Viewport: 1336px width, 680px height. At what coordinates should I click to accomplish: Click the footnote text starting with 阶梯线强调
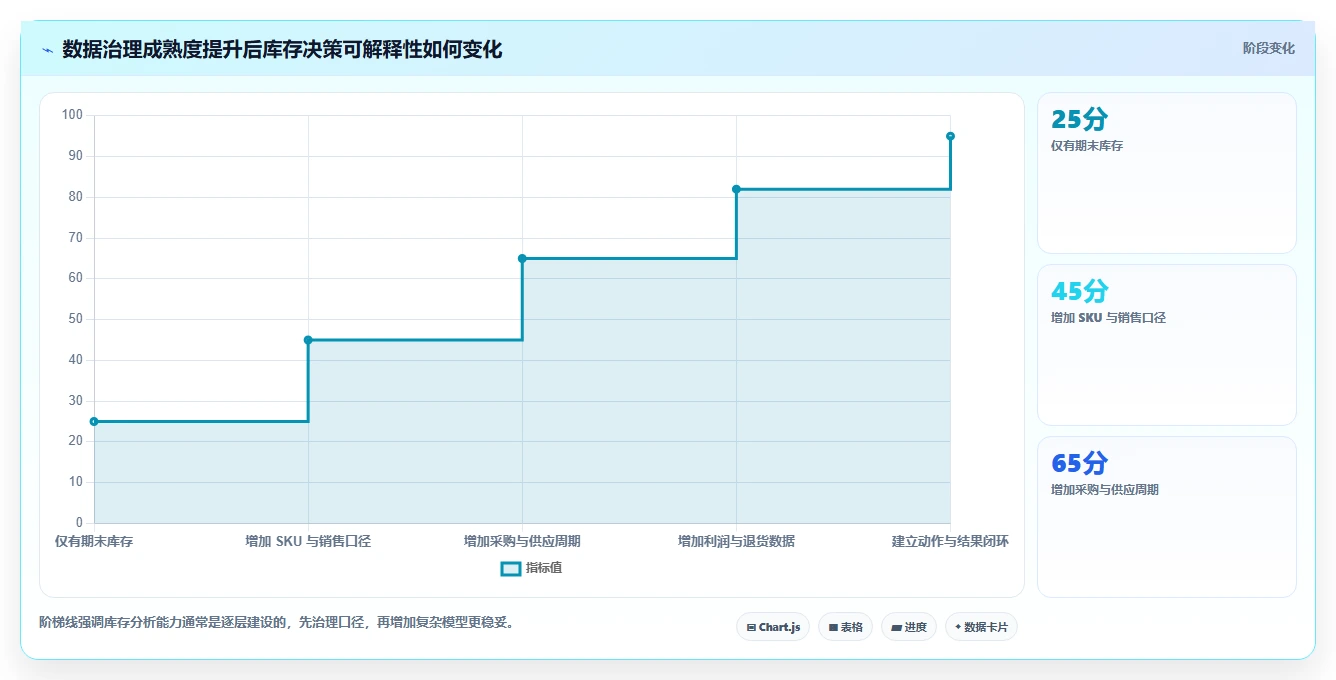(276, 622)
